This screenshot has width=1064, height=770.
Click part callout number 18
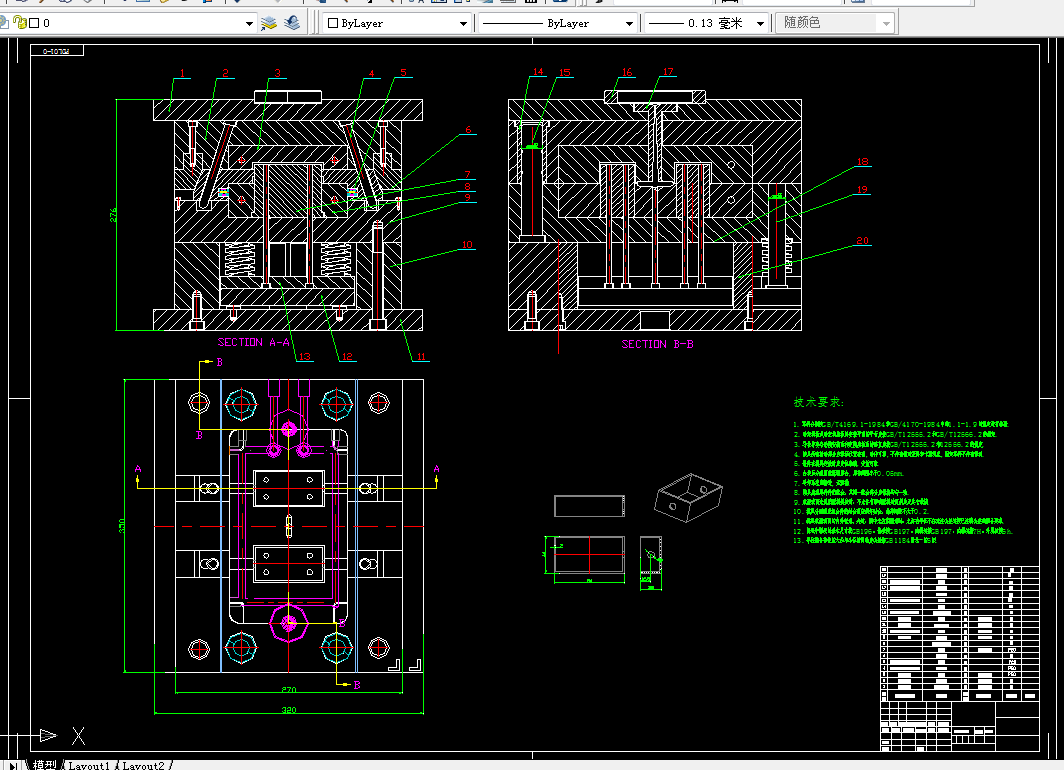[862, 161]
